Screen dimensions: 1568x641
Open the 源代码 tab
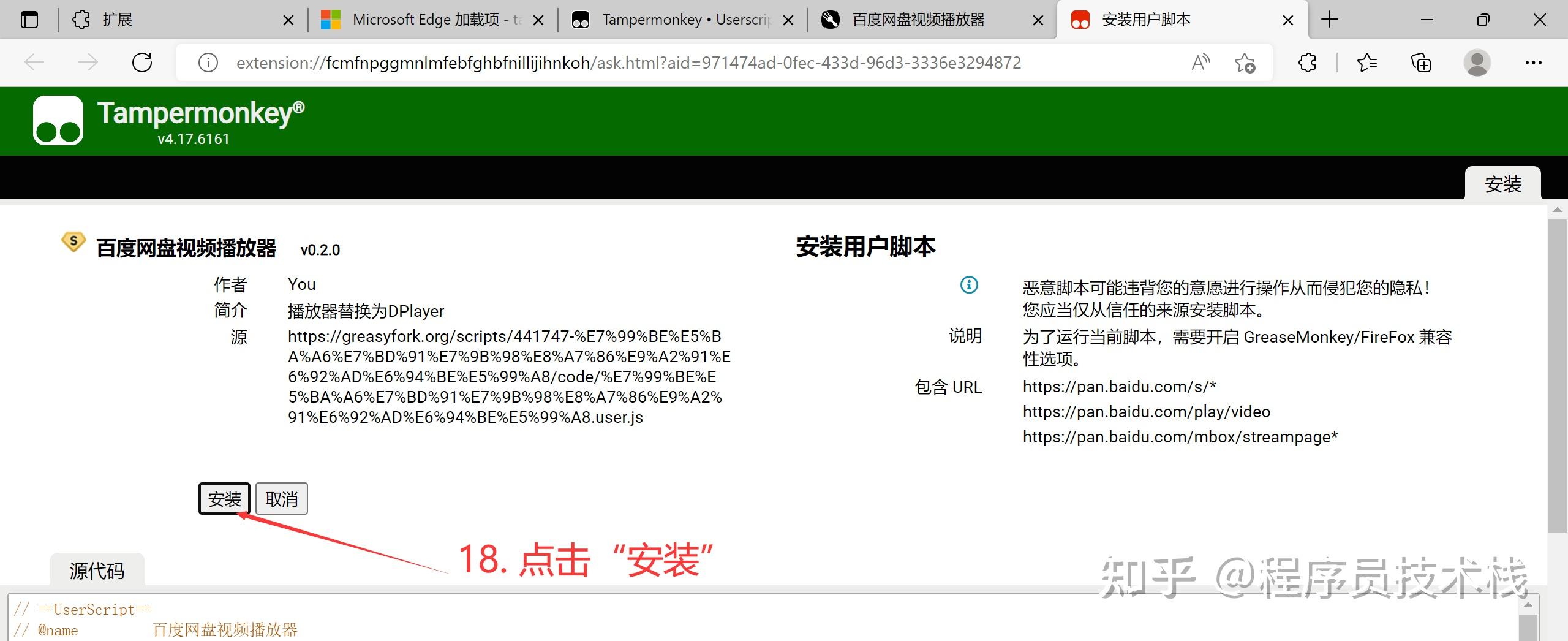coord(97,571)
